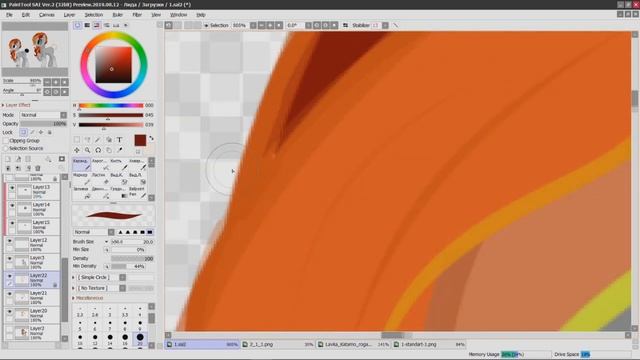640x360 pixels.
Task: Show the HSV slider panel icon
Action: pyautogui.click(x=97, y=25)
